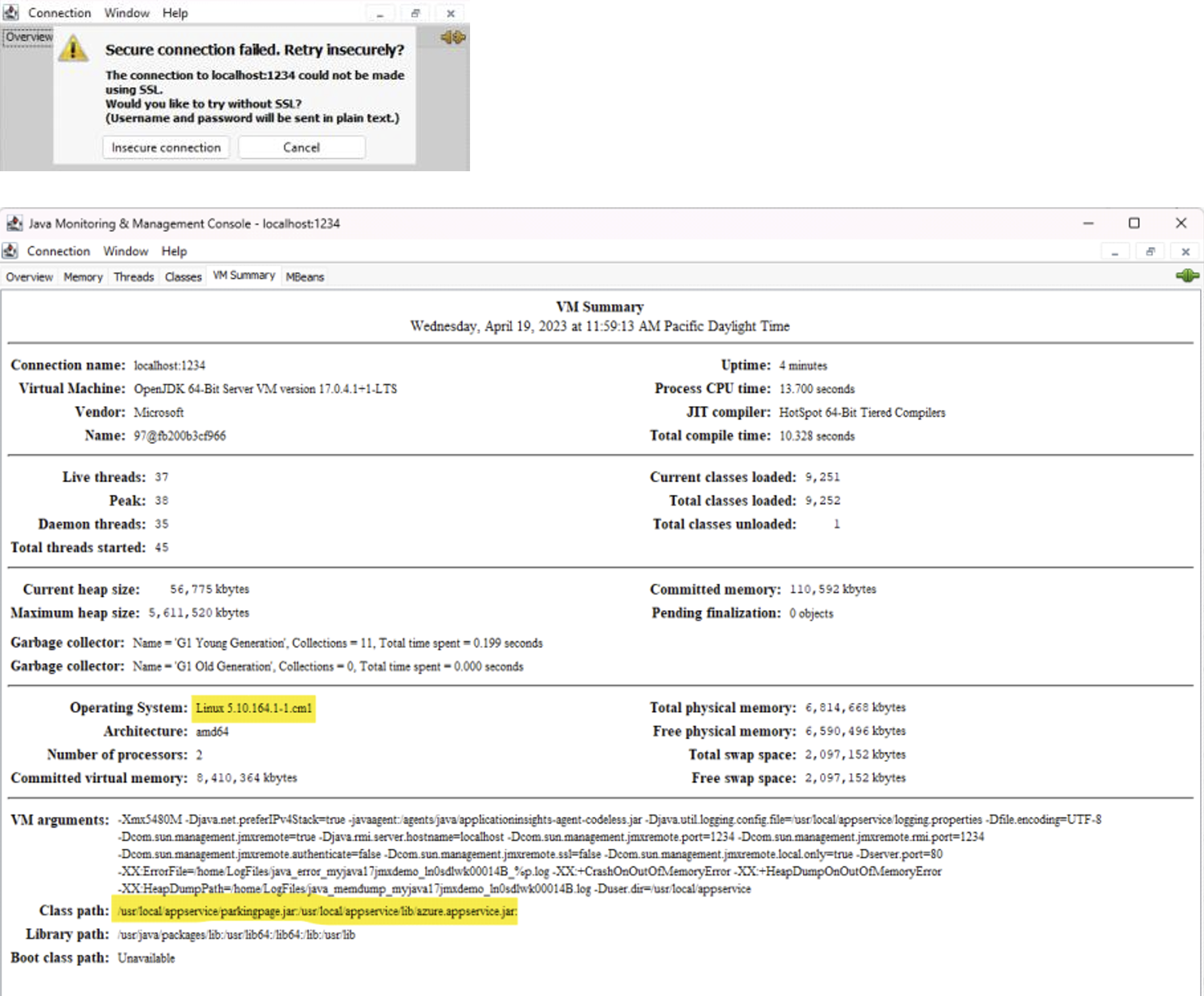
Task: Open the Window menu in top window
Action: 127,13
